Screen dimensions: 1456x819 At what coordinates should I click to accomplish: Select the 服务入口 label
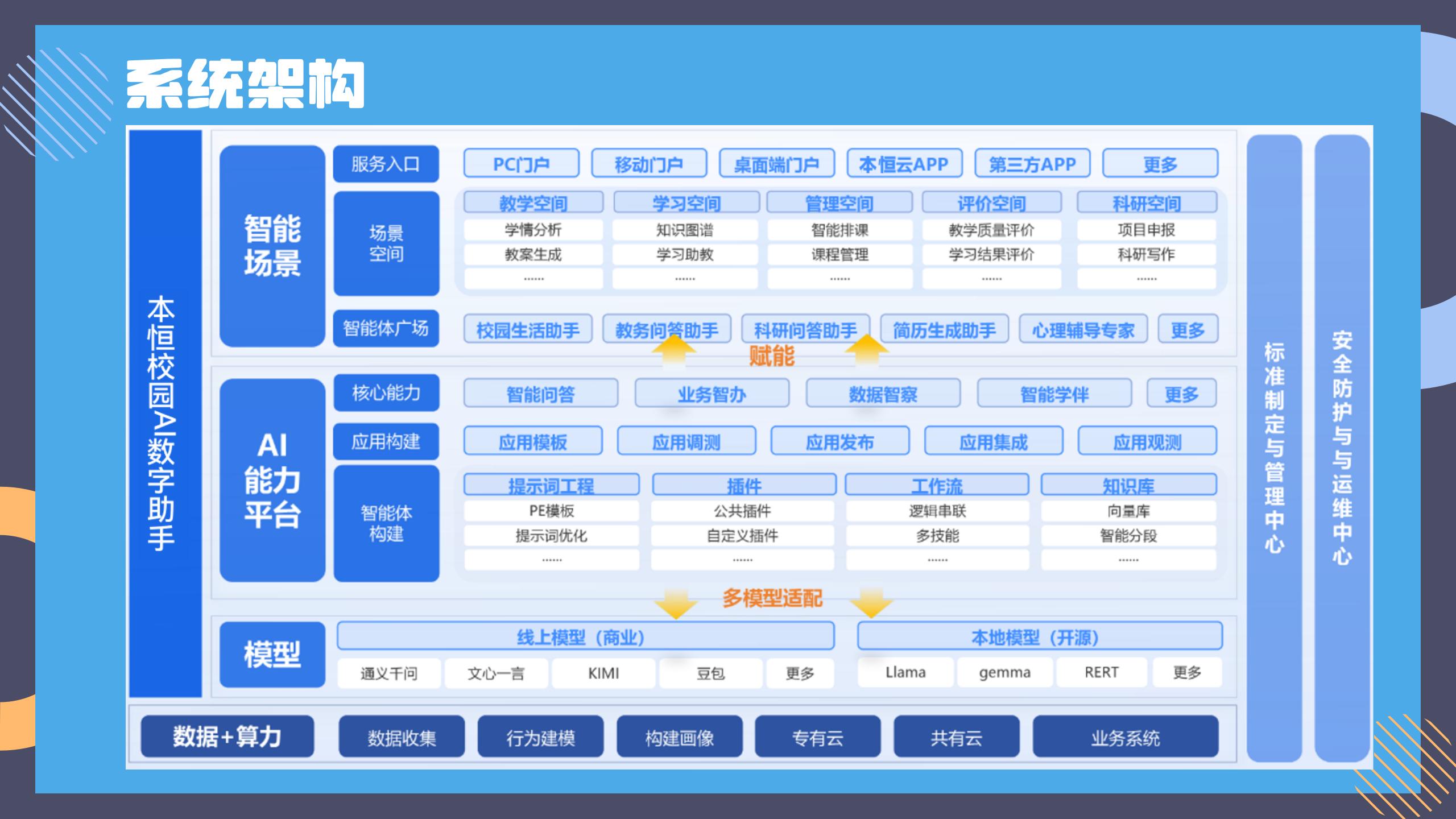pyautogui.click(x=386, y=164)
